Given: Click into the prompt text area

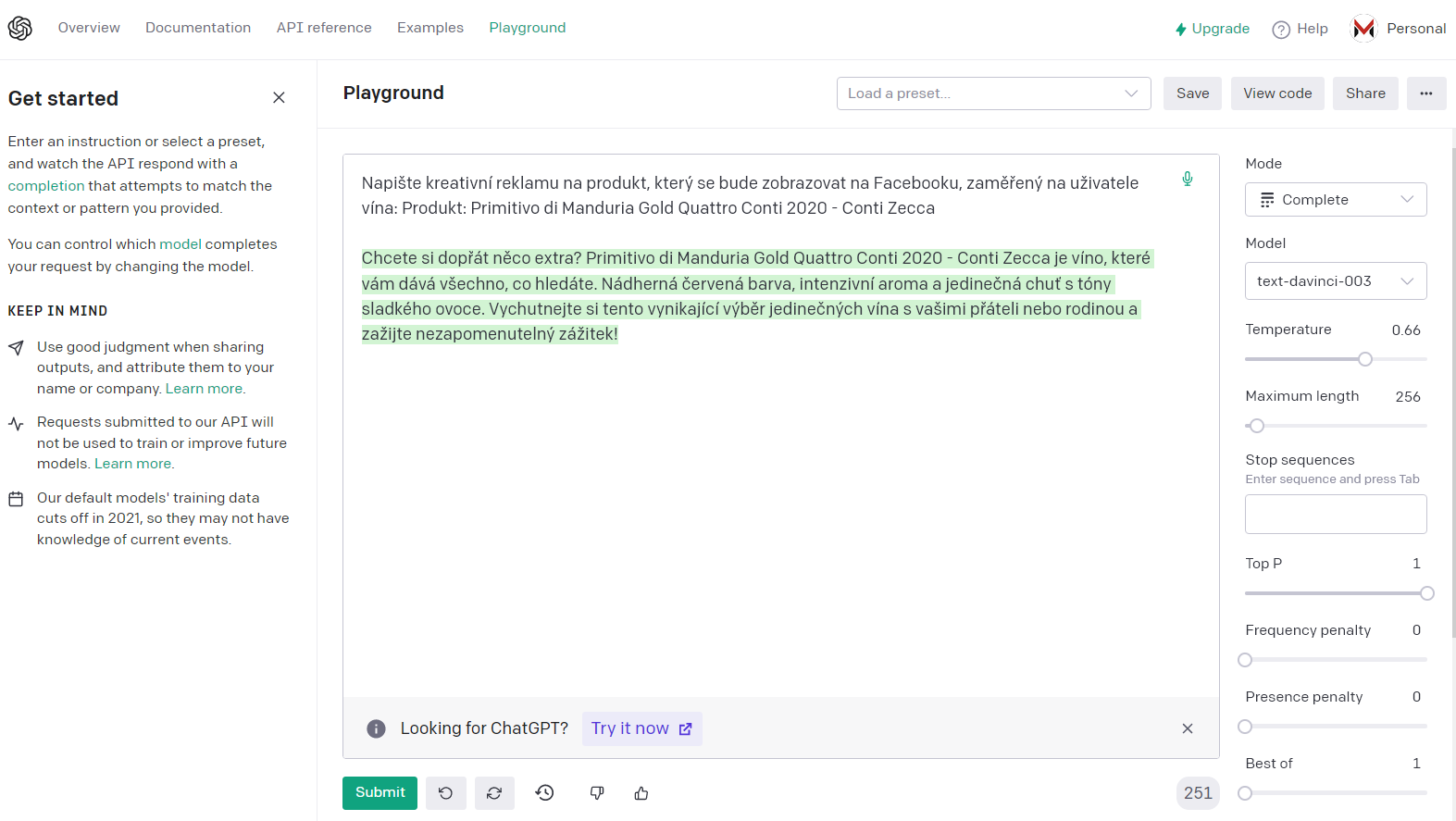Looking at the screenshot, I should [x=781, y=426].
